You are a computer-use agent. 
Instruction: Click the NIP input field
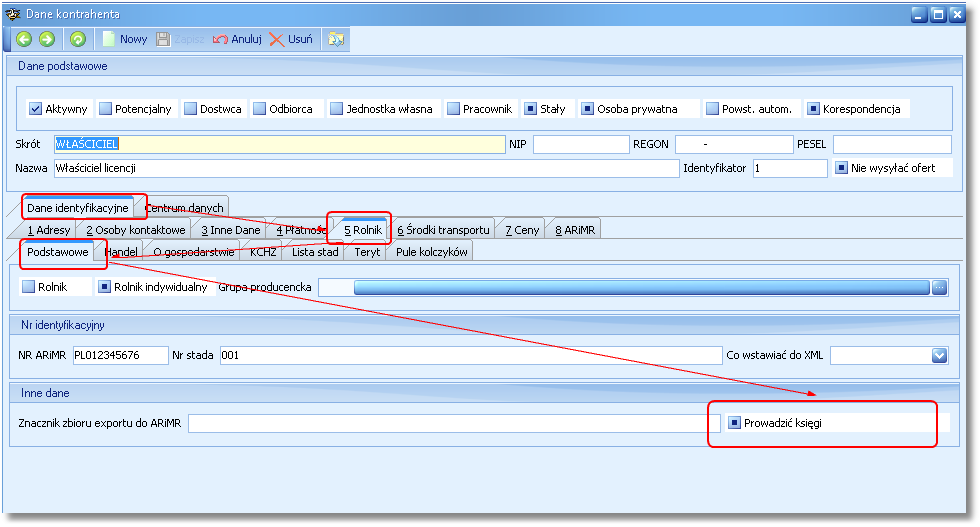click(581, 144)
